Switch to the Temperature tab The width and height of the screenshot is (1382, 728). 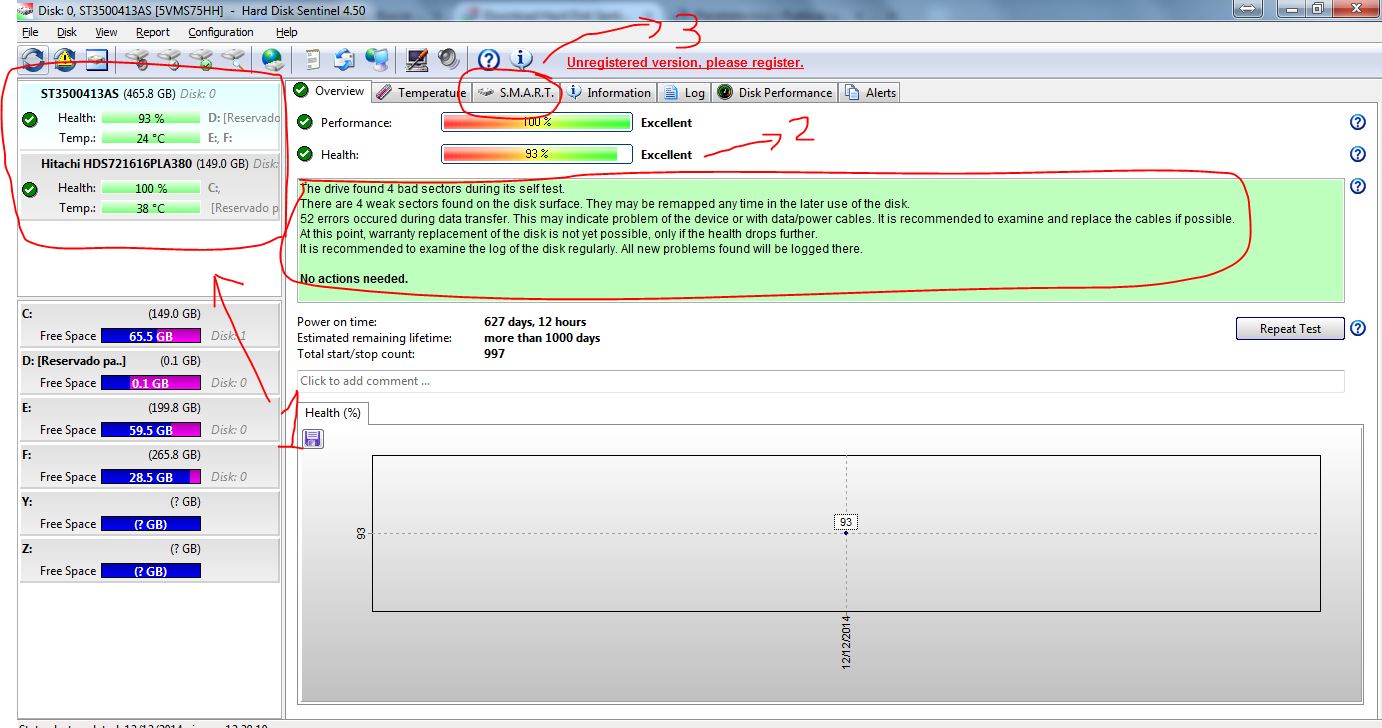[421, 92]
